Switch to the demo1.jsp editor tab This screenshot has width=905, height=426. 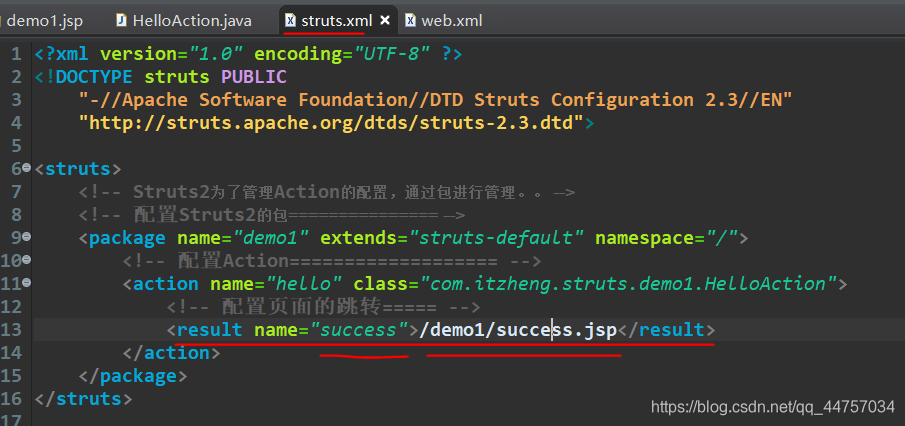[44, 21]
